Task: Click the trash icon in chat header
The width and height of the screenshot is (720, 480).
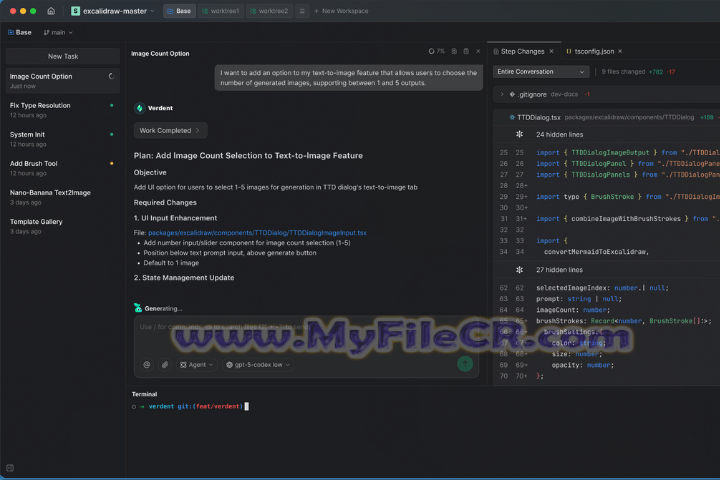Action: [466, 51]
